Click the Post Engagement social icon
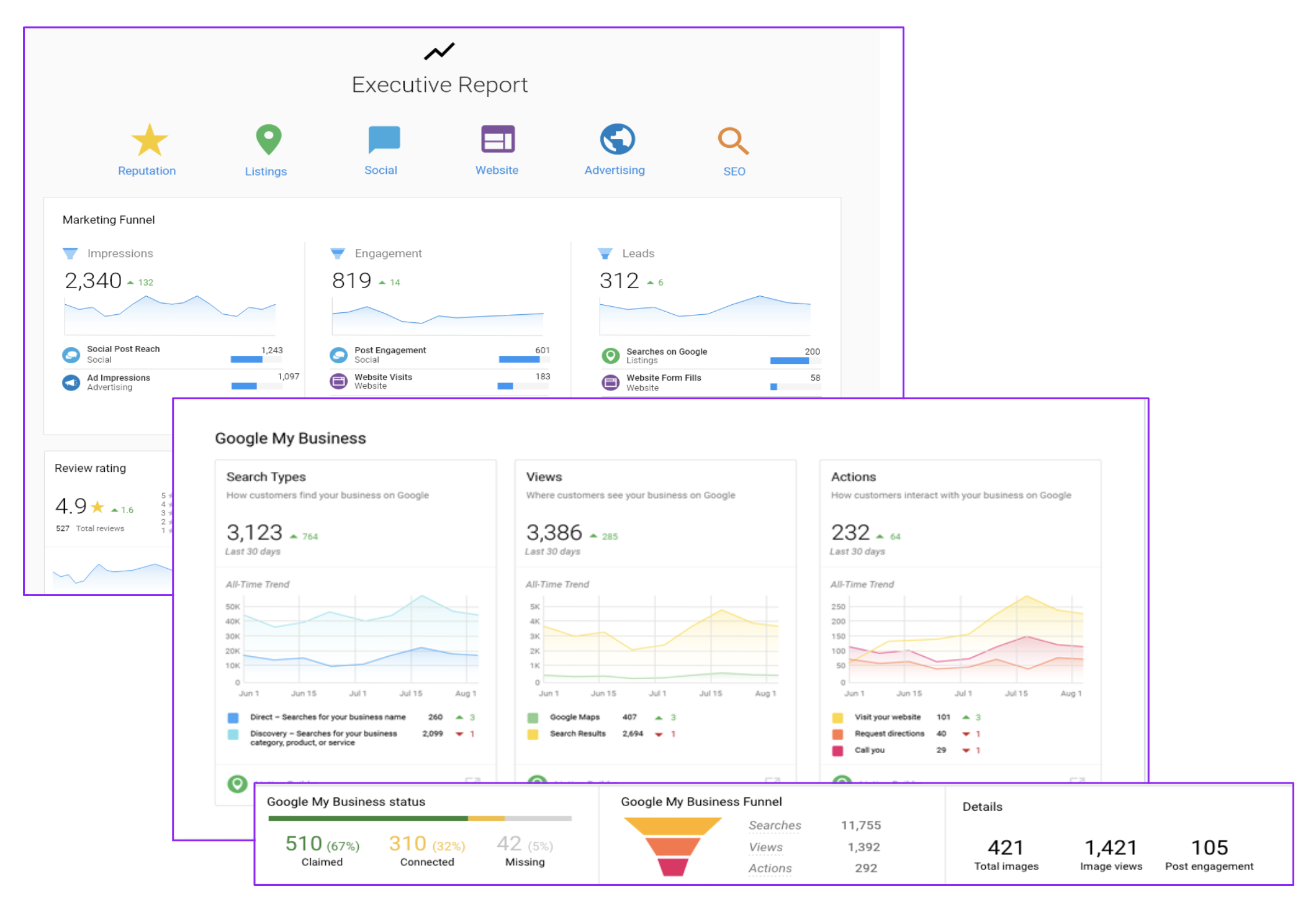Viewport: 1316px width, 914px height. tap(339, 355)
